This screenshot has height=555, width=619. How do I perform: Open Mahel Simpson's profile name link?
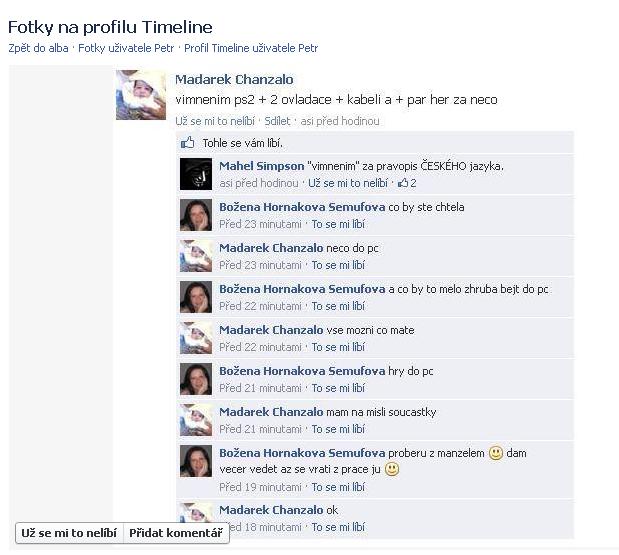[262, 166]
